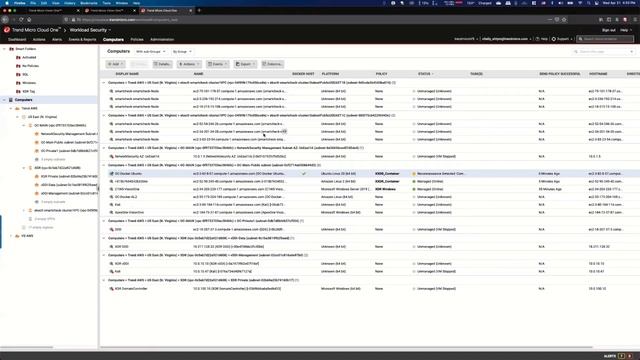
Task: Click the ALERTS indicator in the status bar
Action: click(609, 356)
